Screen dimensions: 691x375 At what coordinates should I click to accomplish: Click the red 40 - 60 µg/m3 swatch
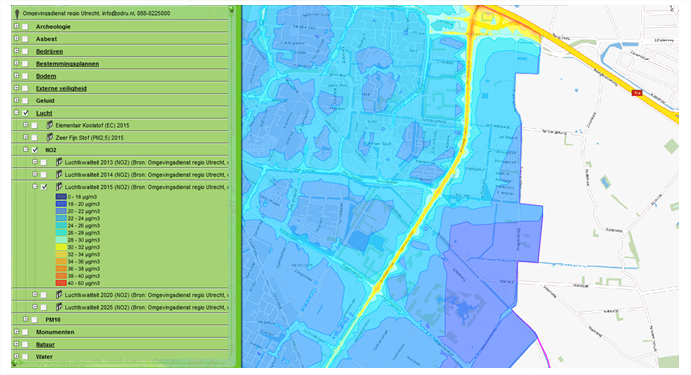[61, 283]
